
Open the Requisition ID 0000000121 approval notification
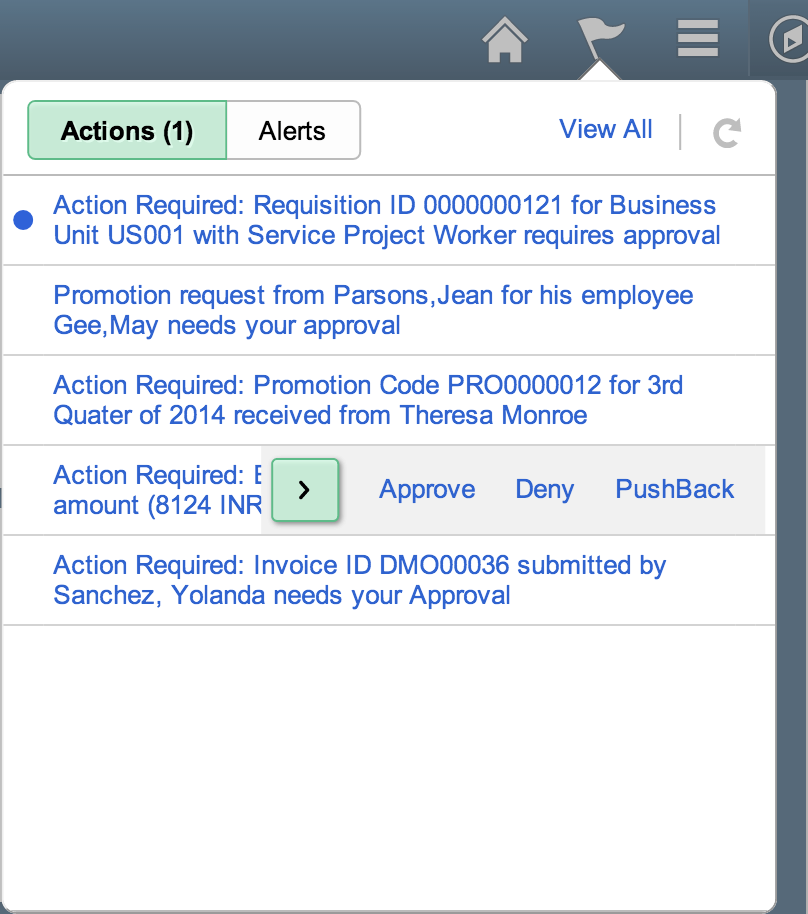point(385,220)
